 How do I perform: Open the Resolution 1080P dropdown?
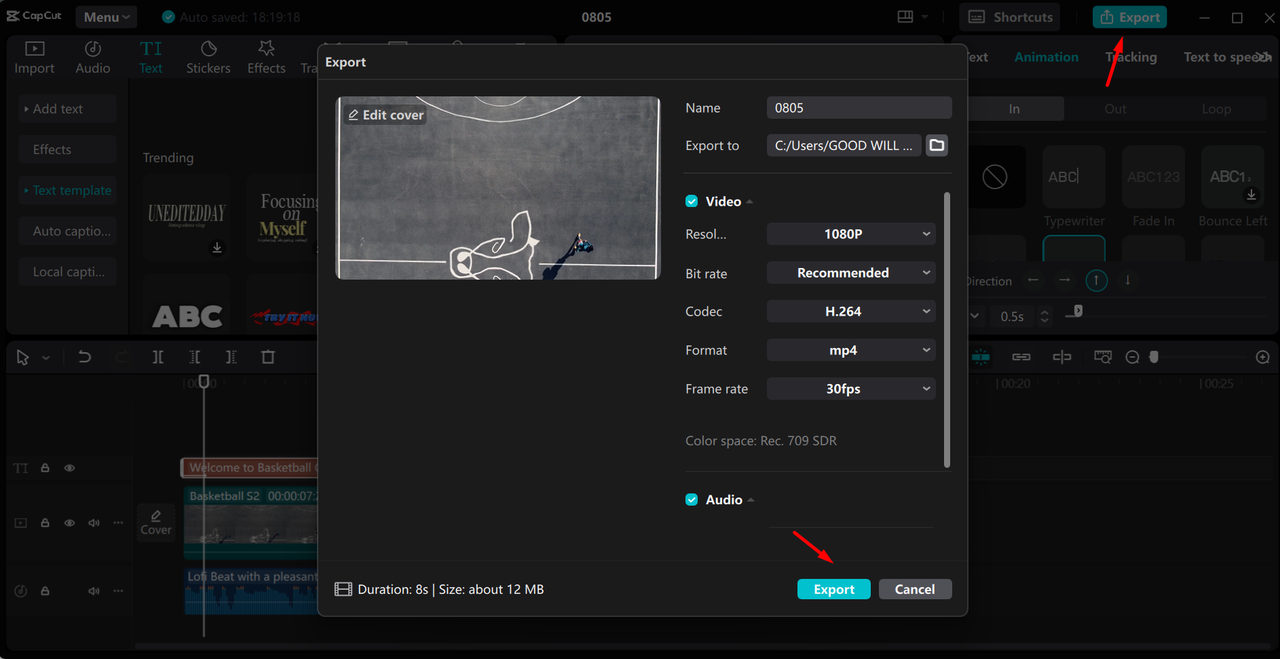(851, 234)
